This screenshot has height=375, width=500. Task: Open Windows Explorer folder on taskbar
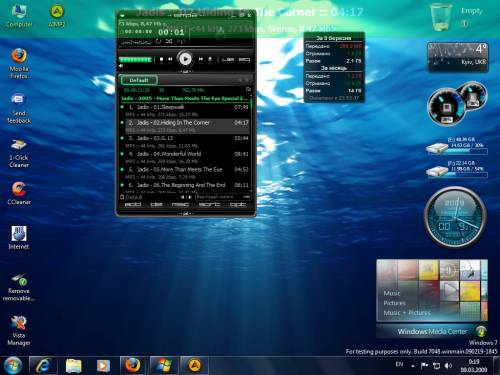[73, 366]
